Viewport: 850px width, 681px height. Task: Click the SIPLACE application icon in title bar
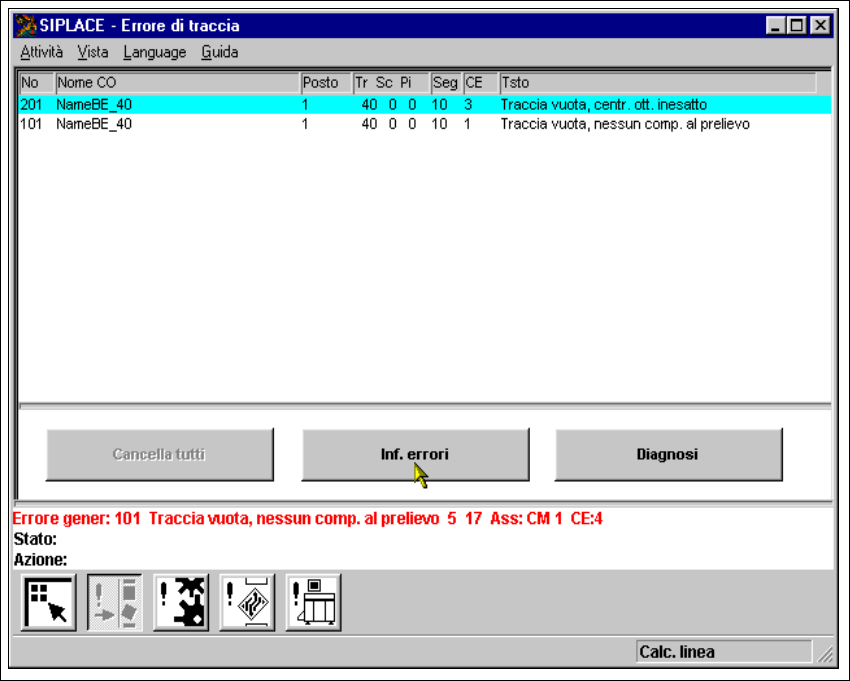pyautogui.click(x=25, y=25)
